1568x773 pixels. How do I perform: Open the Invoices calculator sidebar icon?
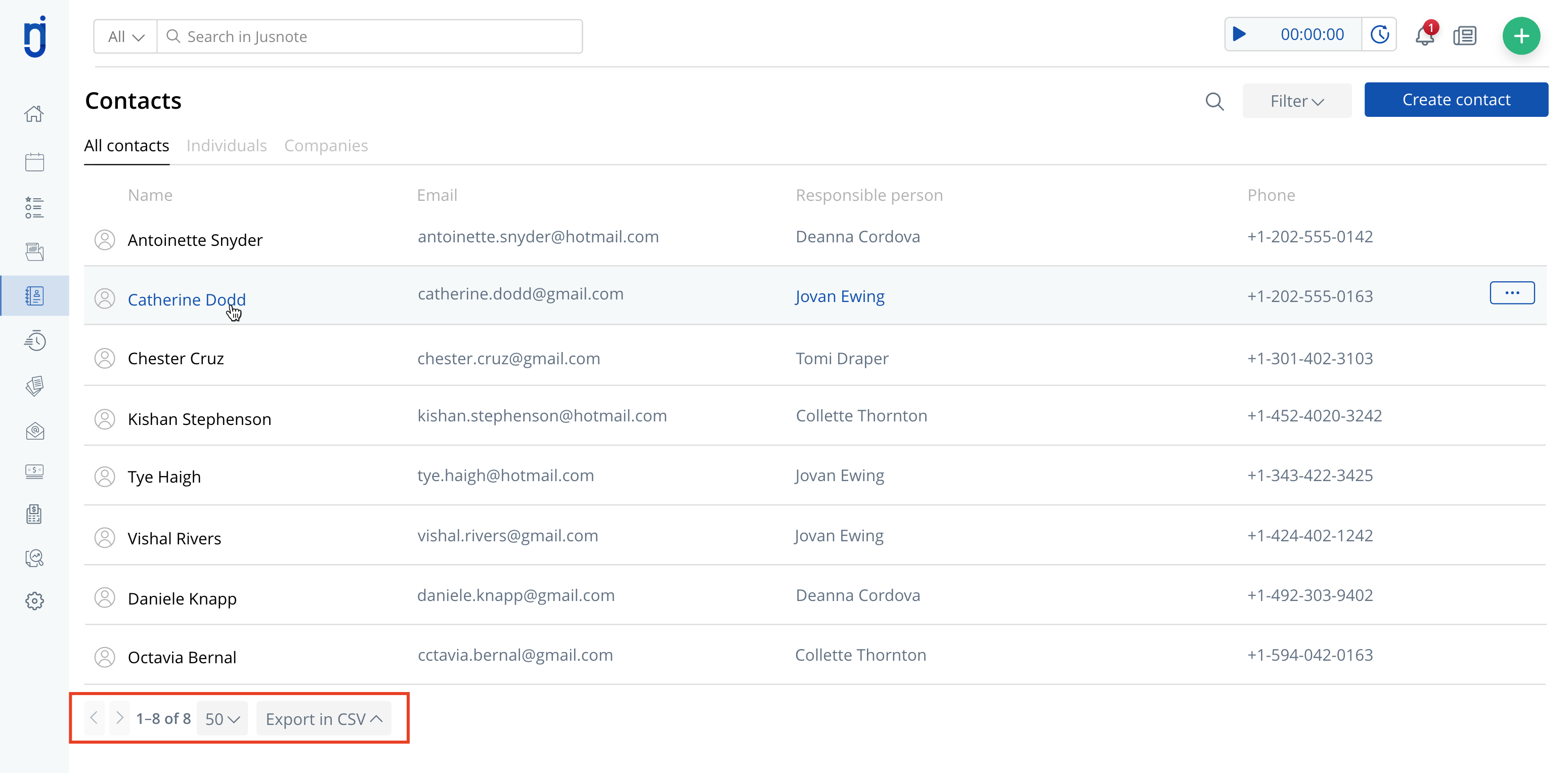point(35,514)
